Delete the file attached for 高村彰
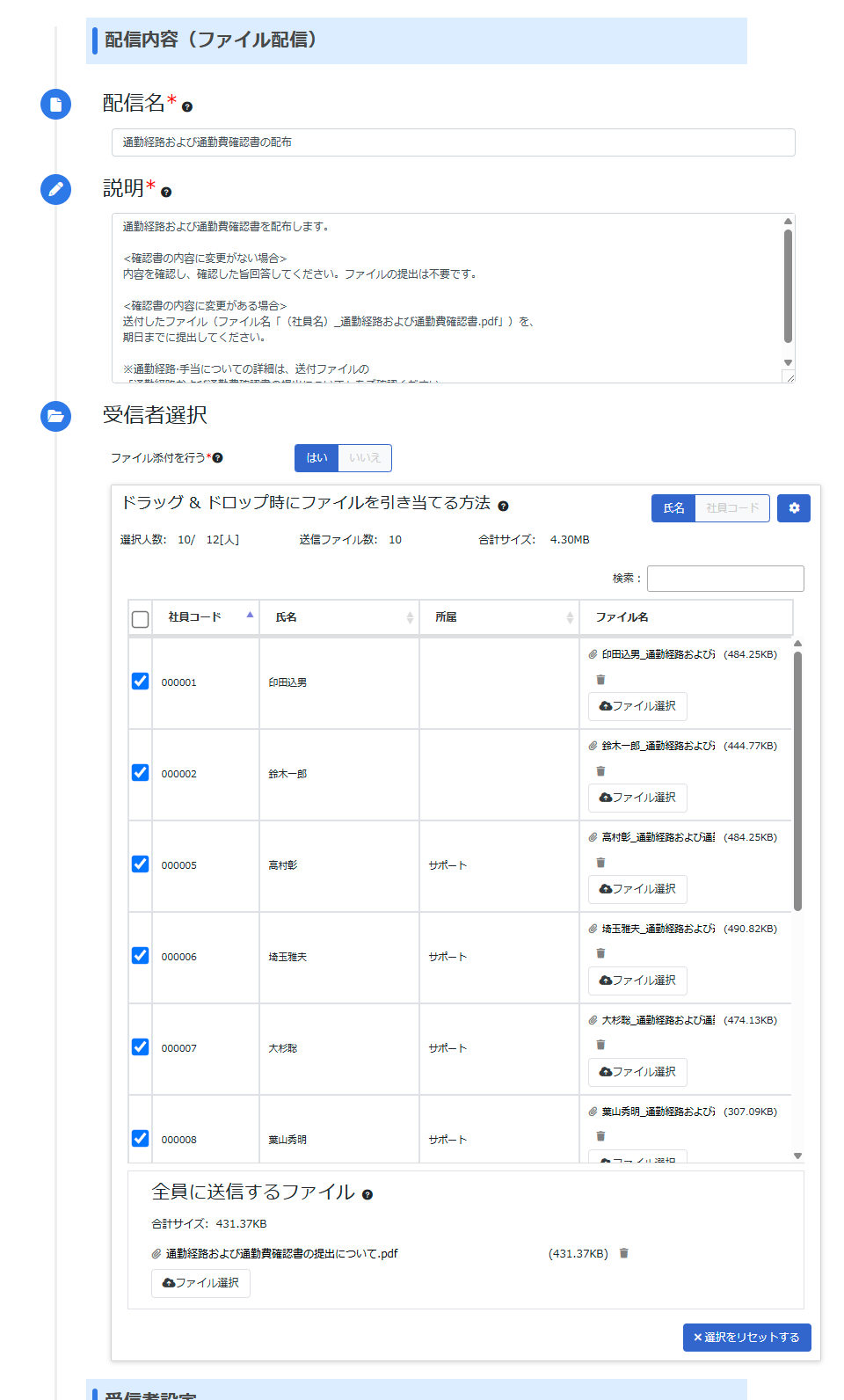The image size is (844, 1400). pos(600,863)
